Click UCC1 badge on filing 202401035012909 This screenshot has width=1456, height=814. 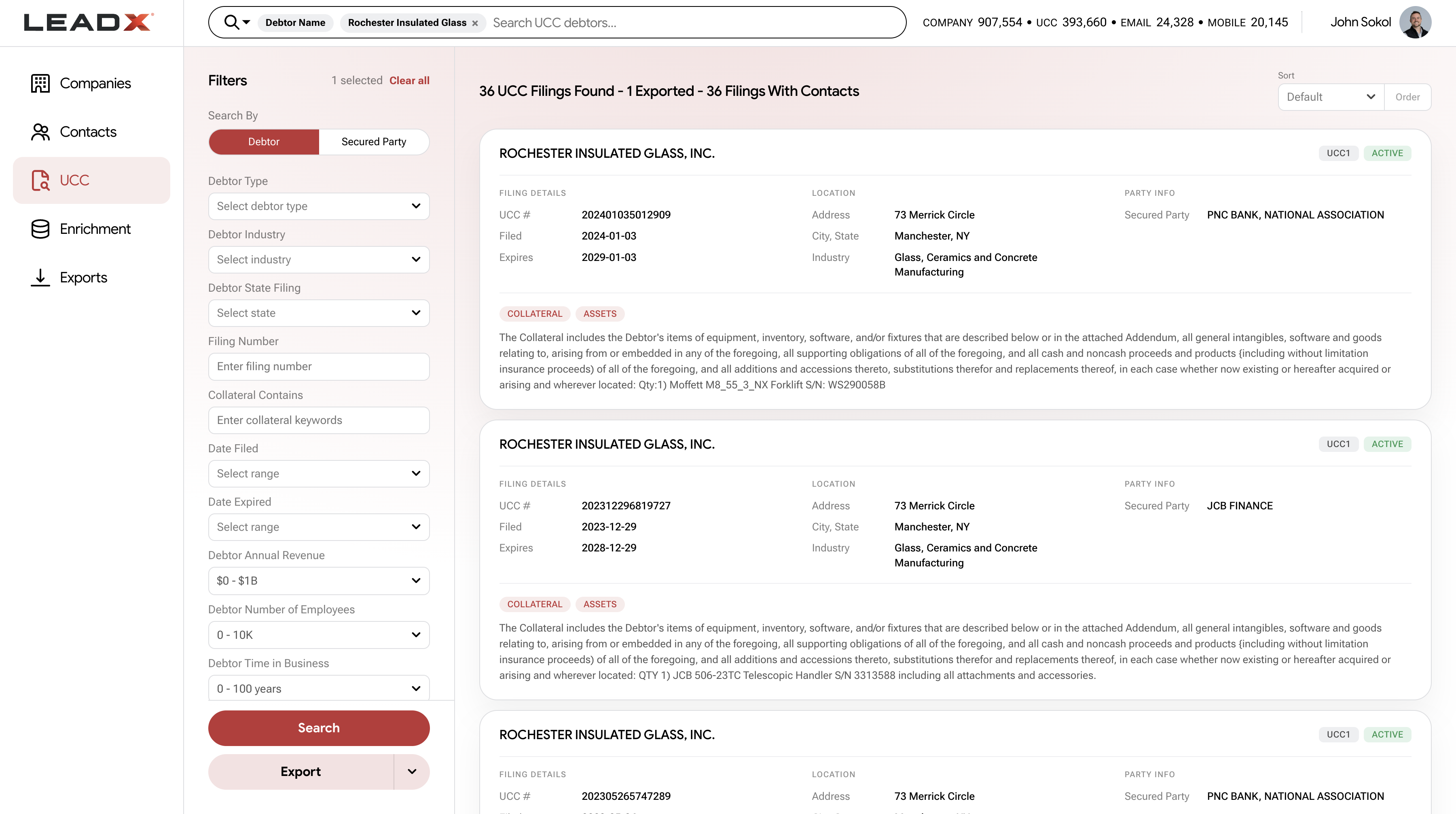click(x=1338, y=153)
